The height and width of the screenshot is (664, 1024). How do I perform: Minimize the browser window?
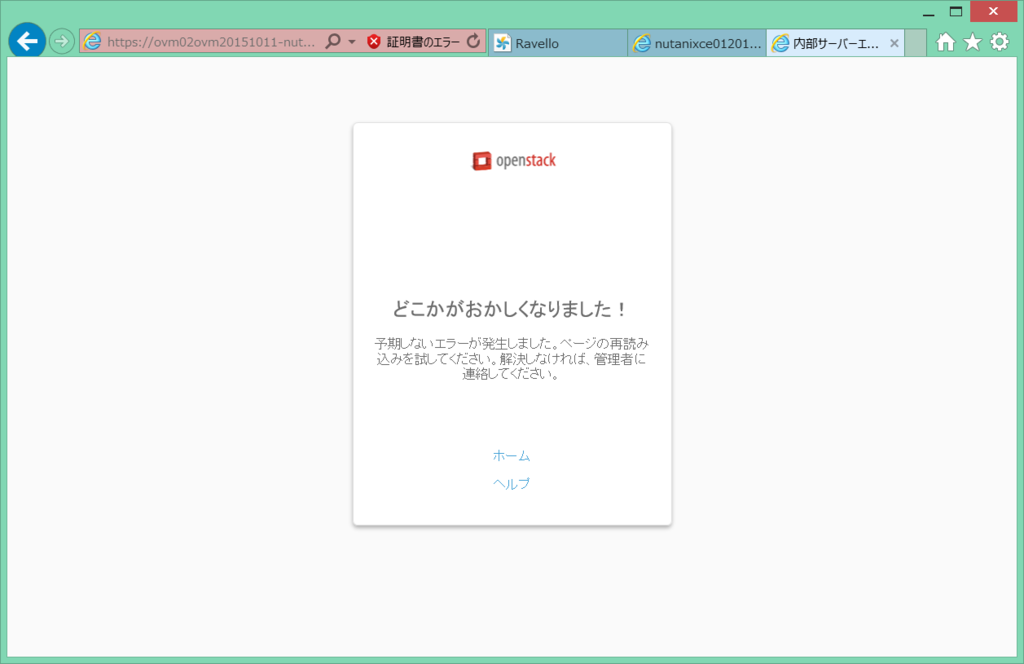[929, 12]
